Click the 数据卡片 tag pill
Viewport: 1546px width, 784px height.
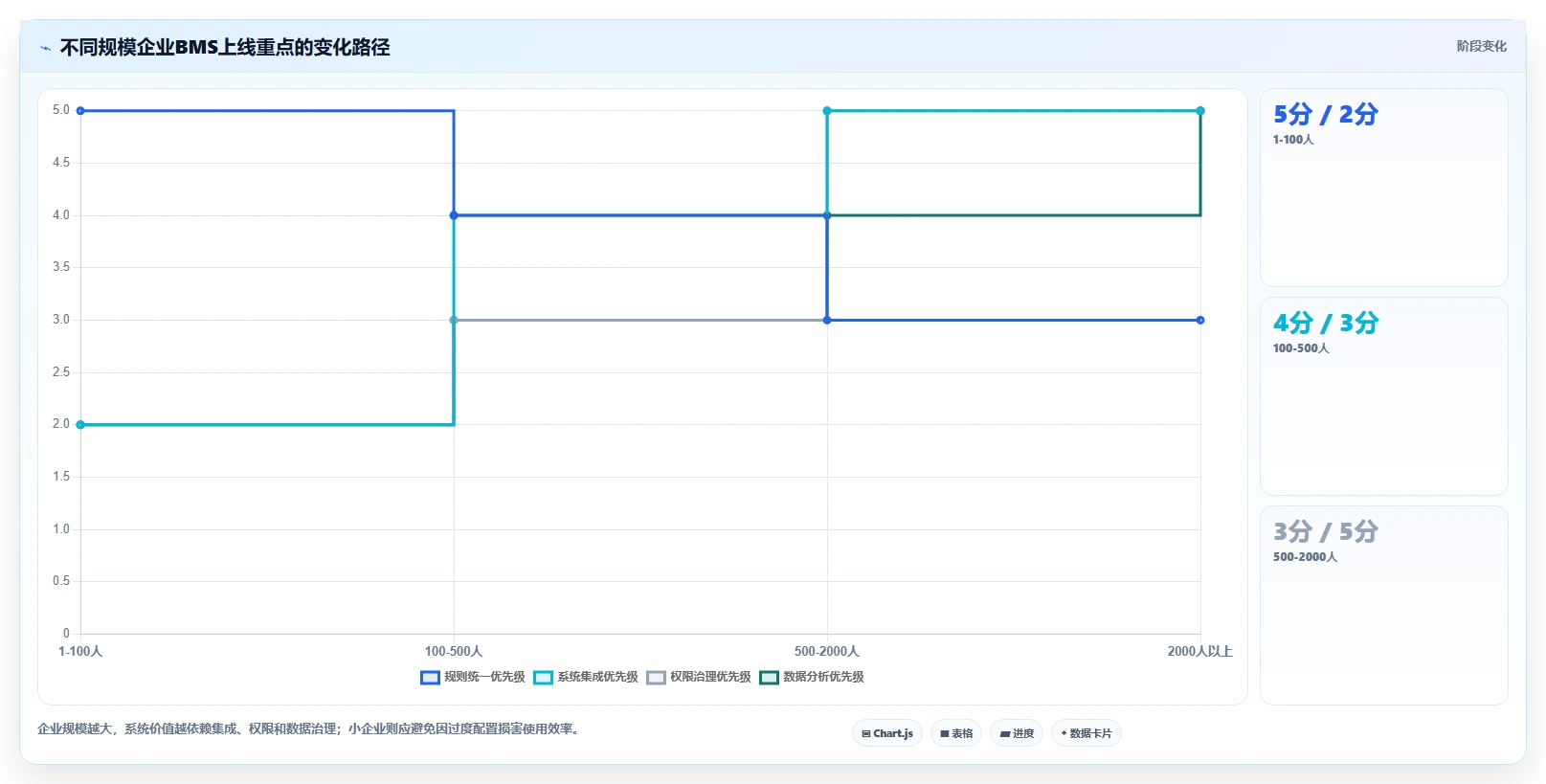click(1087, 733)
